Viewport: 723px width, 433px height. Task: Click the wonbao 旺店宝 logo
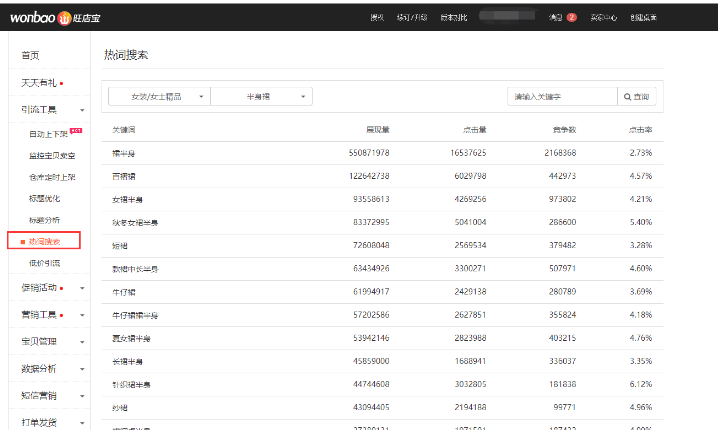click(57, 17)
